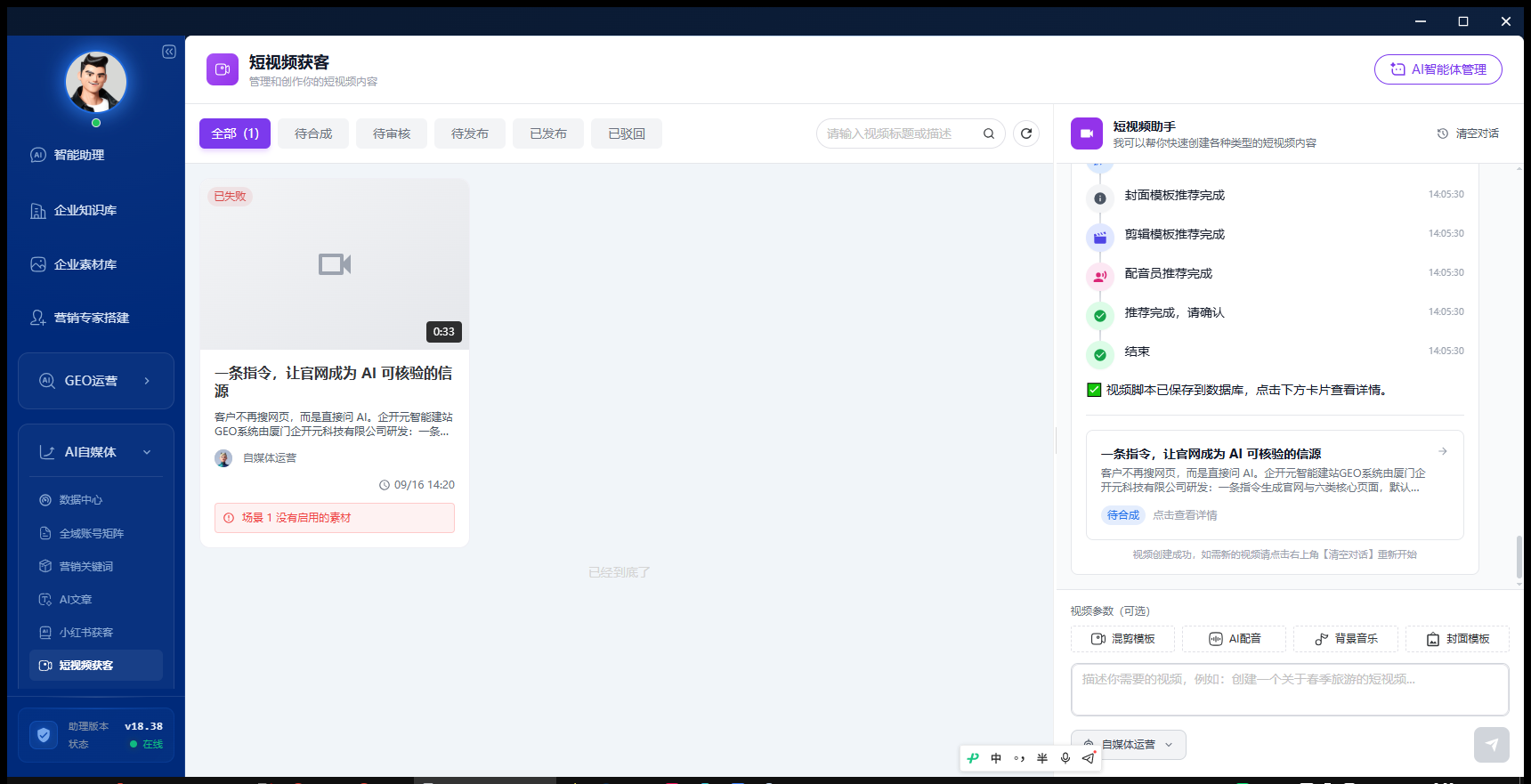The width and height of the screenshot is (1531, 784).
Task: Click the arrow icon on the script card
Action: coord(1443,452)
